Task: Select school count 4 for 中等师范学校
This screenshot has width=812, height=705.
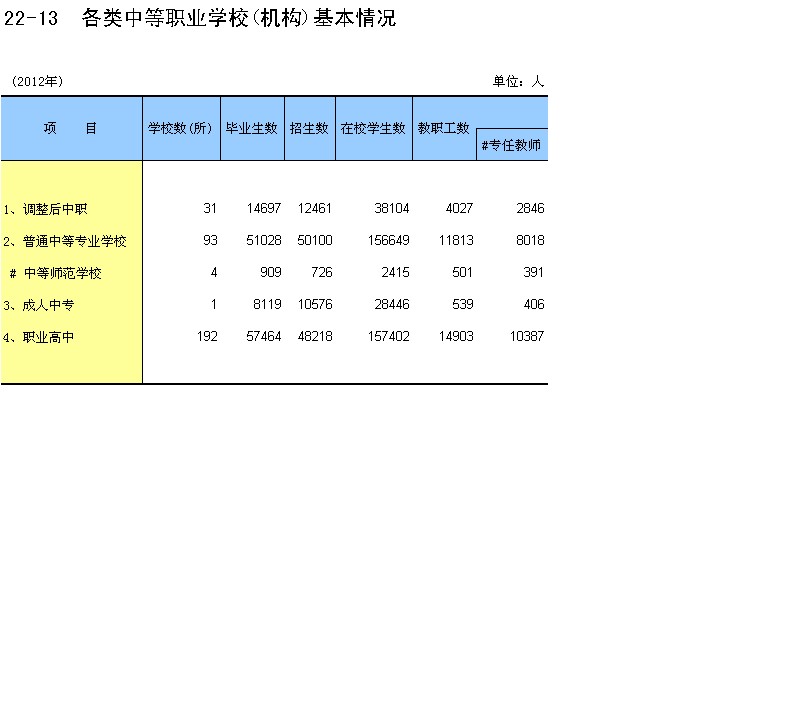Action: coord(214,272)
